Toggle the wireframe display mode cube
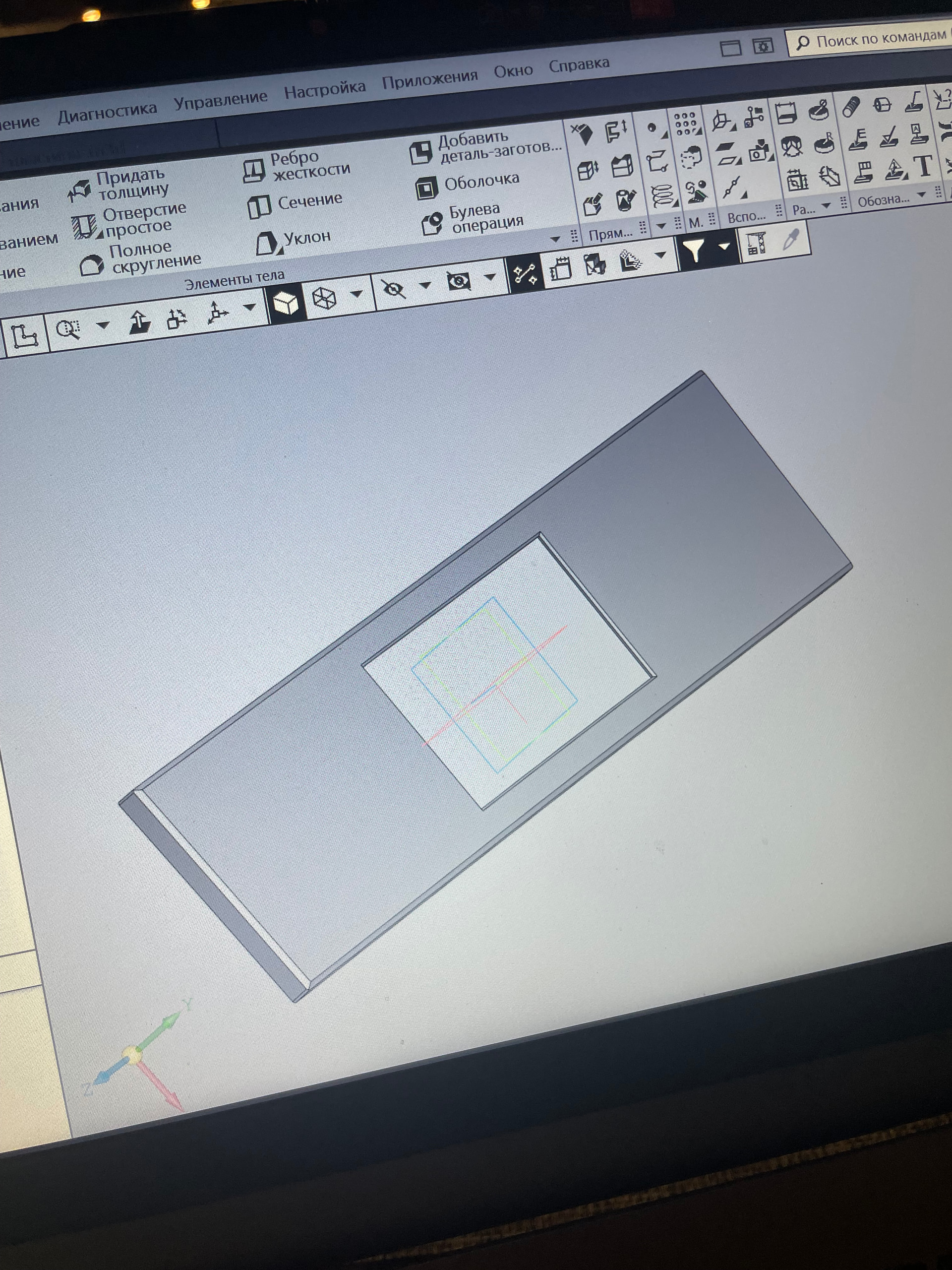 [324, 299]
